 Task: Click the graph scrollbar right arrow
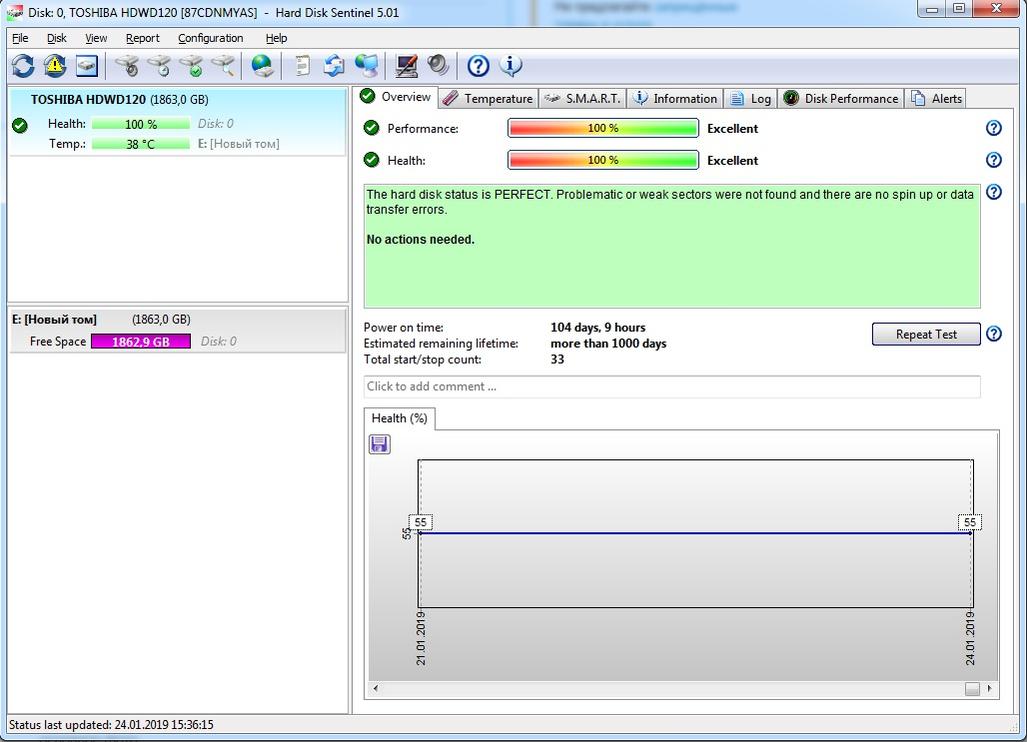pos(989,688)
